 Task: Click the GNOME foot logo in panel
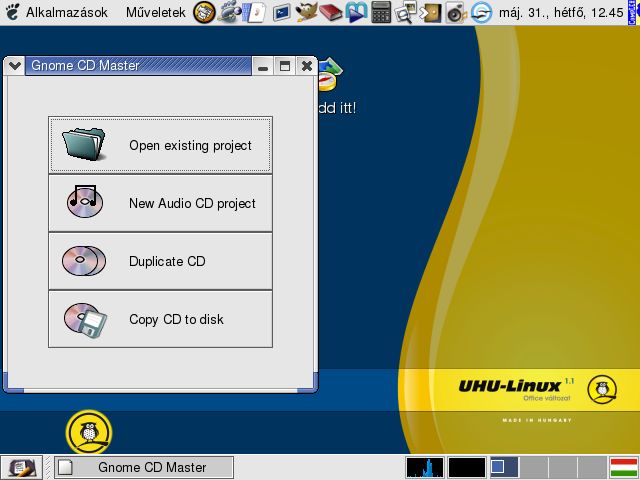(x=12, y=12)
